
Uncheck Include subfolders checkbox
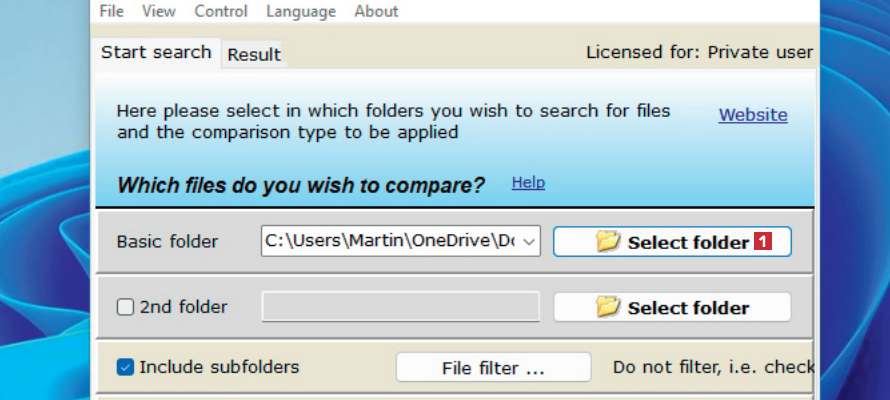pos(126,367)
